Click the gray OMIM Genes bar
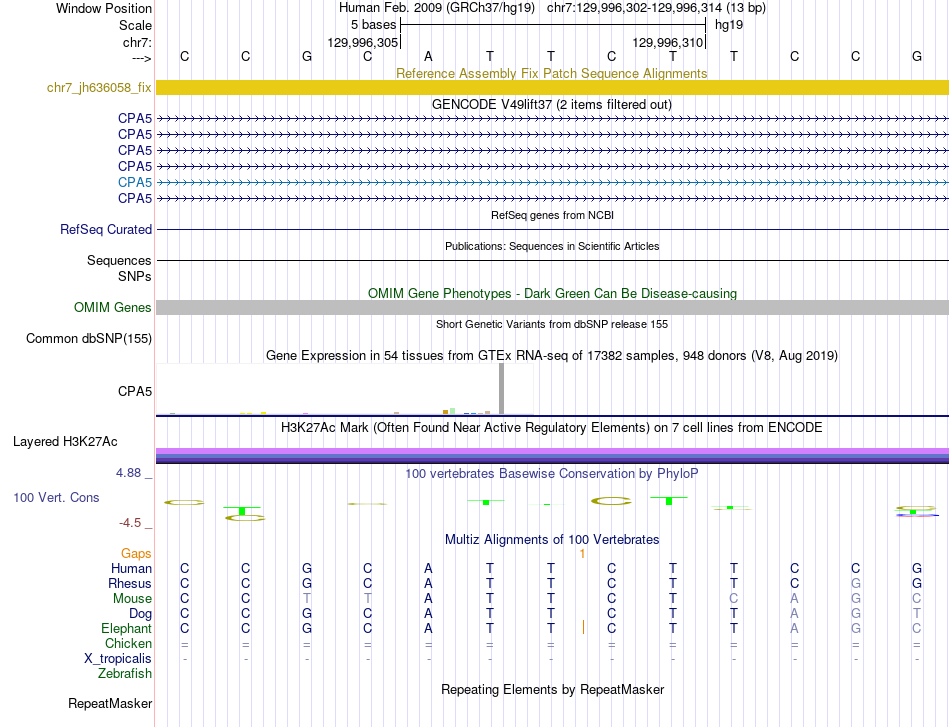 pos(553,307)
